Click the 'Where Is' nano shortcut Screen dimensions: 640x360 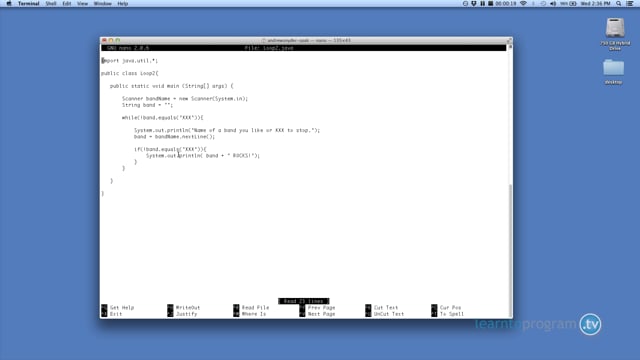pyautogui.click(x=249, y=314)
